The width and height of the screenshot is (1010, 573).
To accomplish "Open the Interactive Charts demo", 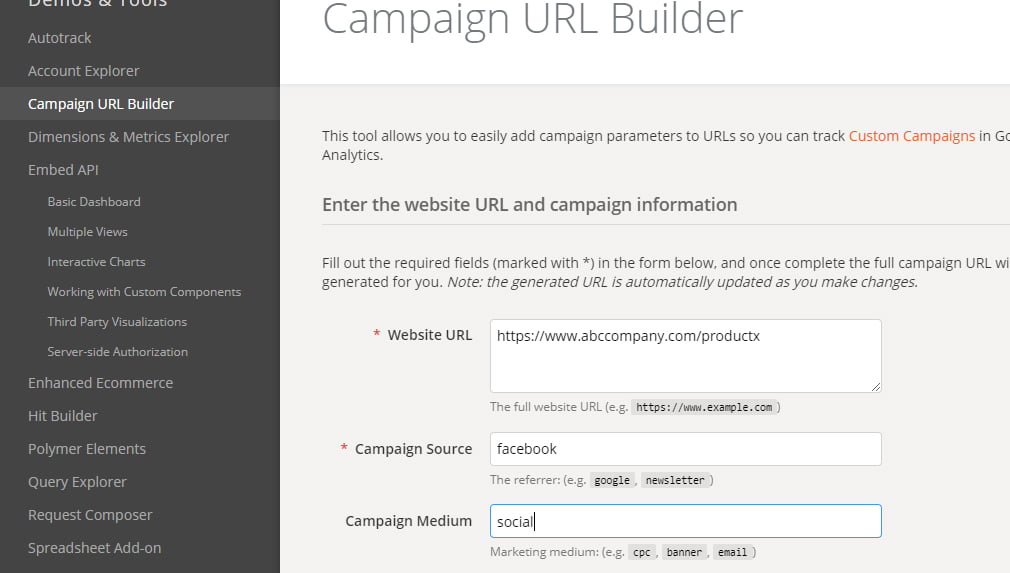I will [97, 262].
